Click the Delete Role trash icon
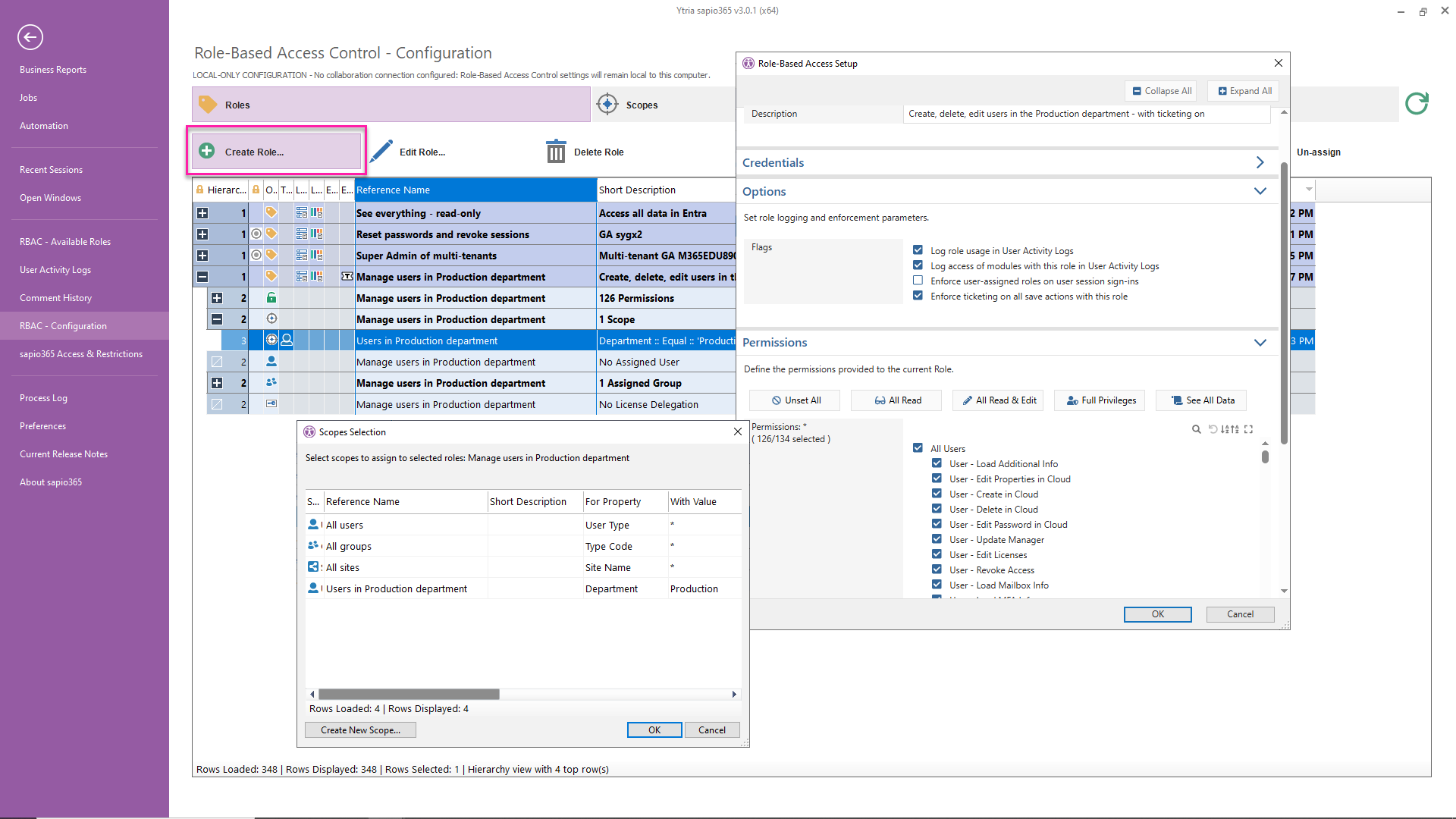Viewport: 1456px width, 819px height. [556, 152]
